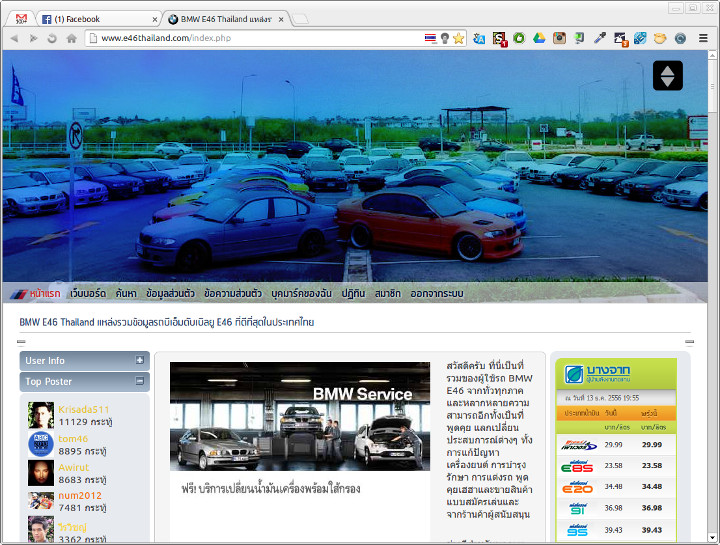Open the ข้อความส่วนตัว messages menu item

click(x=233, y=293)
